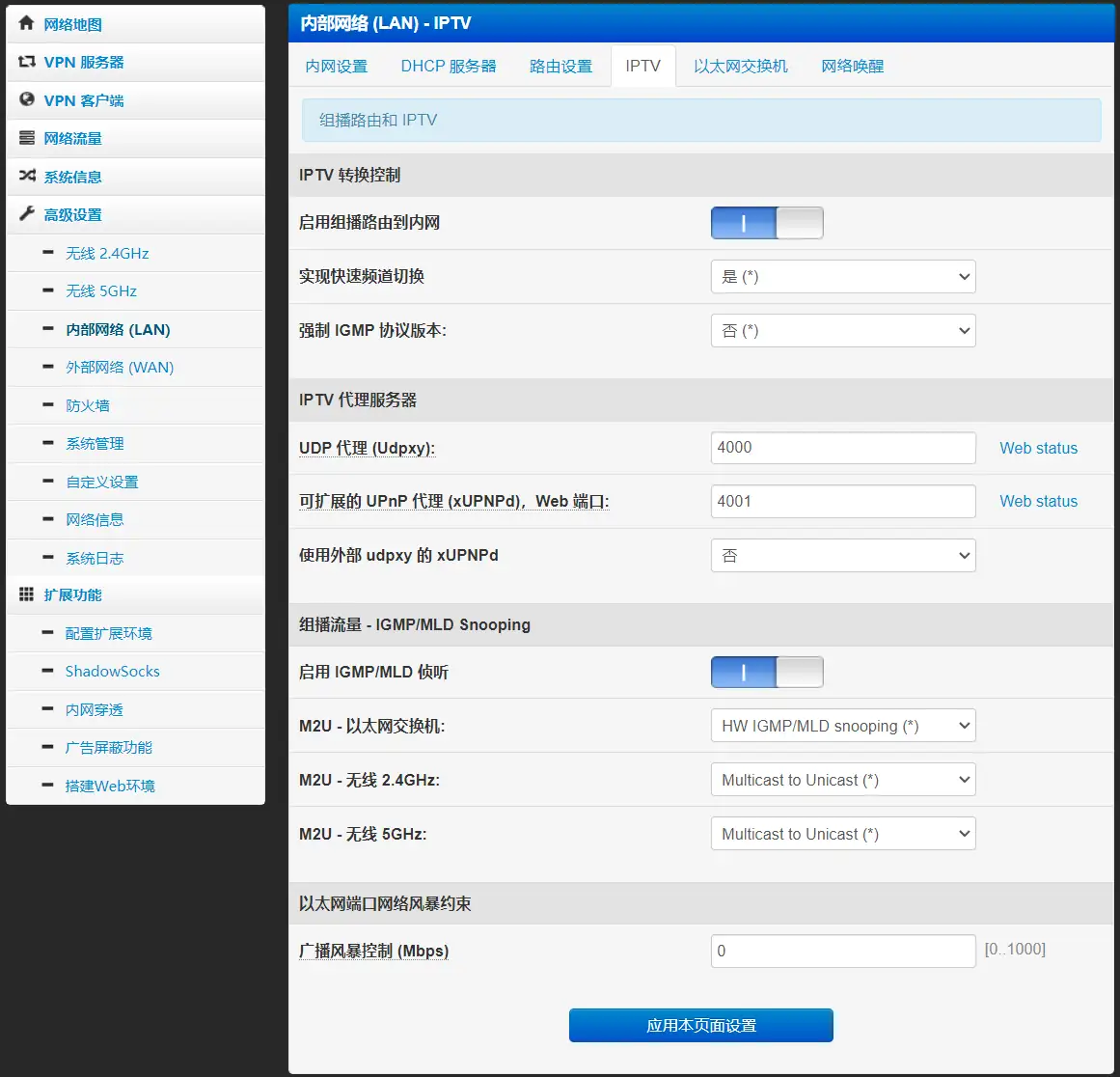Open M2U - 无线 2.4GHz dropdown
Image resolution: width=1120 pixels, height=1077 pixels.
[x=843, y=780]
